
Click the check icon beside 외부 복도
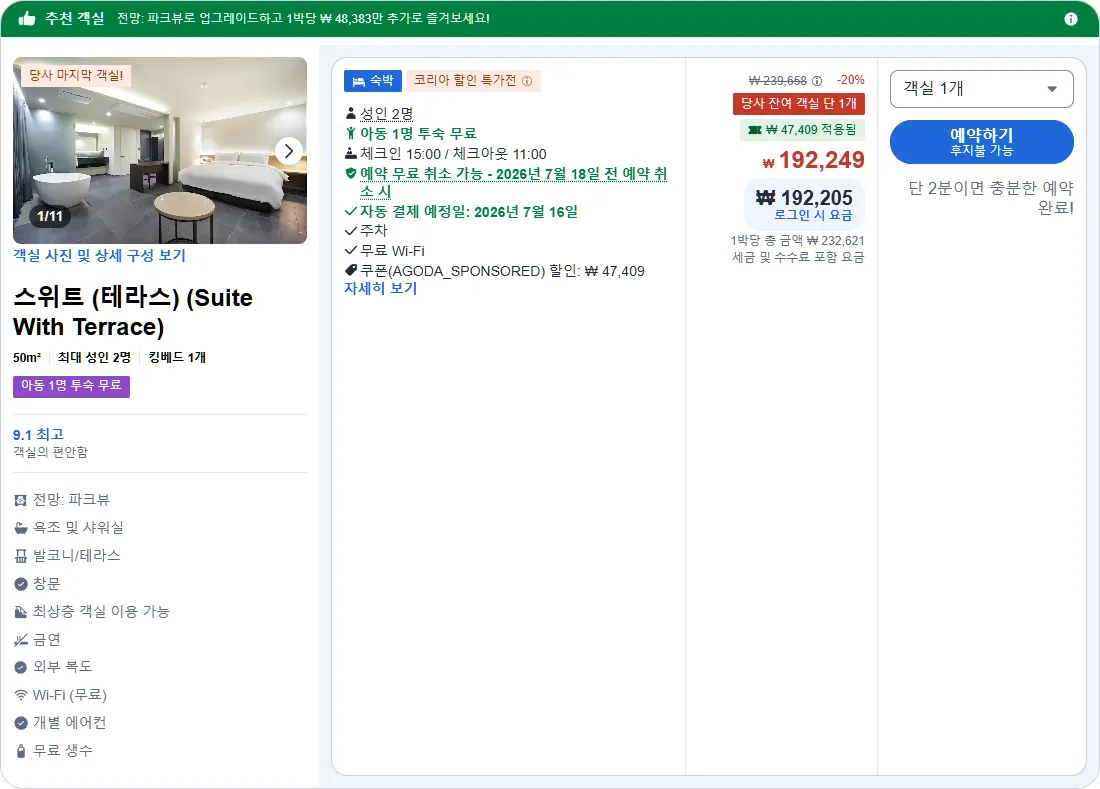[x=20, y=667]
